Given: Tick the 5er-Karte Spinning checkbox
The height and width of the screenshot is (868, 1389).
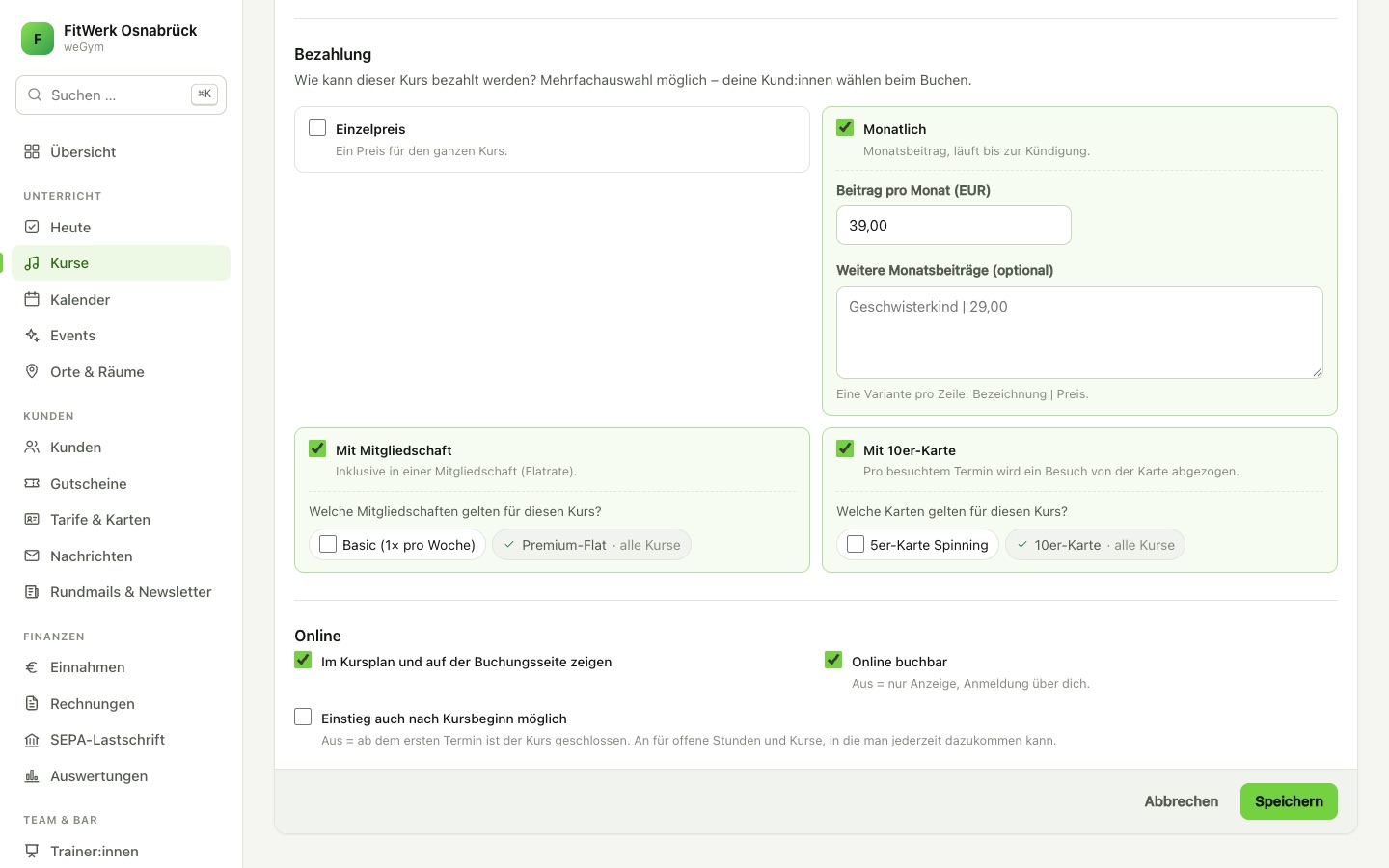Looking at the screenshot, I should tap(856, 544).
